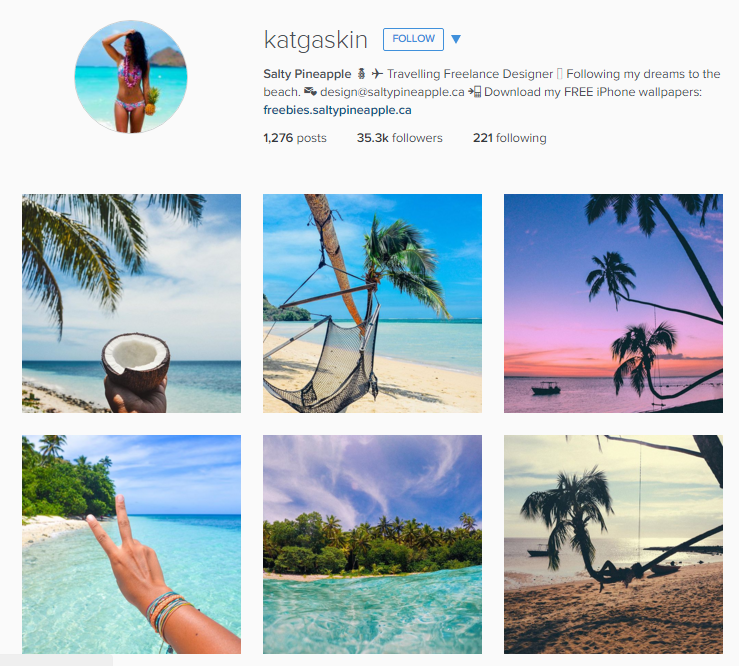Expand the dropdown arrow beside FOLLOW

point(456,39)
